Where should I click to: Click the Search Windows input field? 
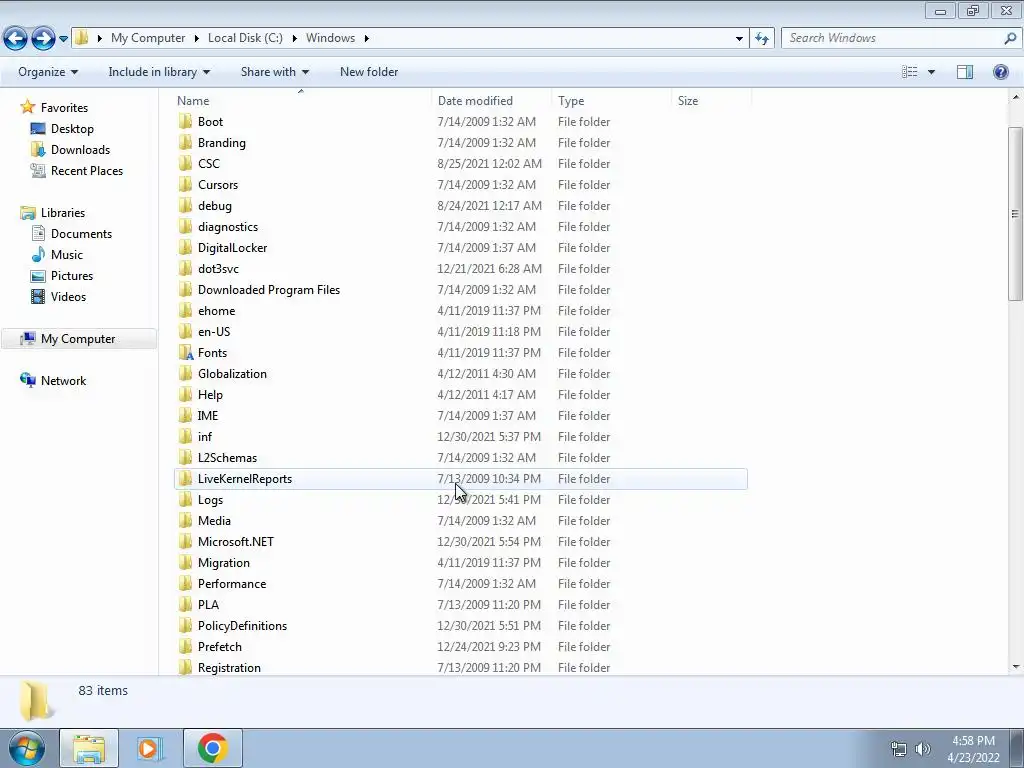[x=891, y=38]
